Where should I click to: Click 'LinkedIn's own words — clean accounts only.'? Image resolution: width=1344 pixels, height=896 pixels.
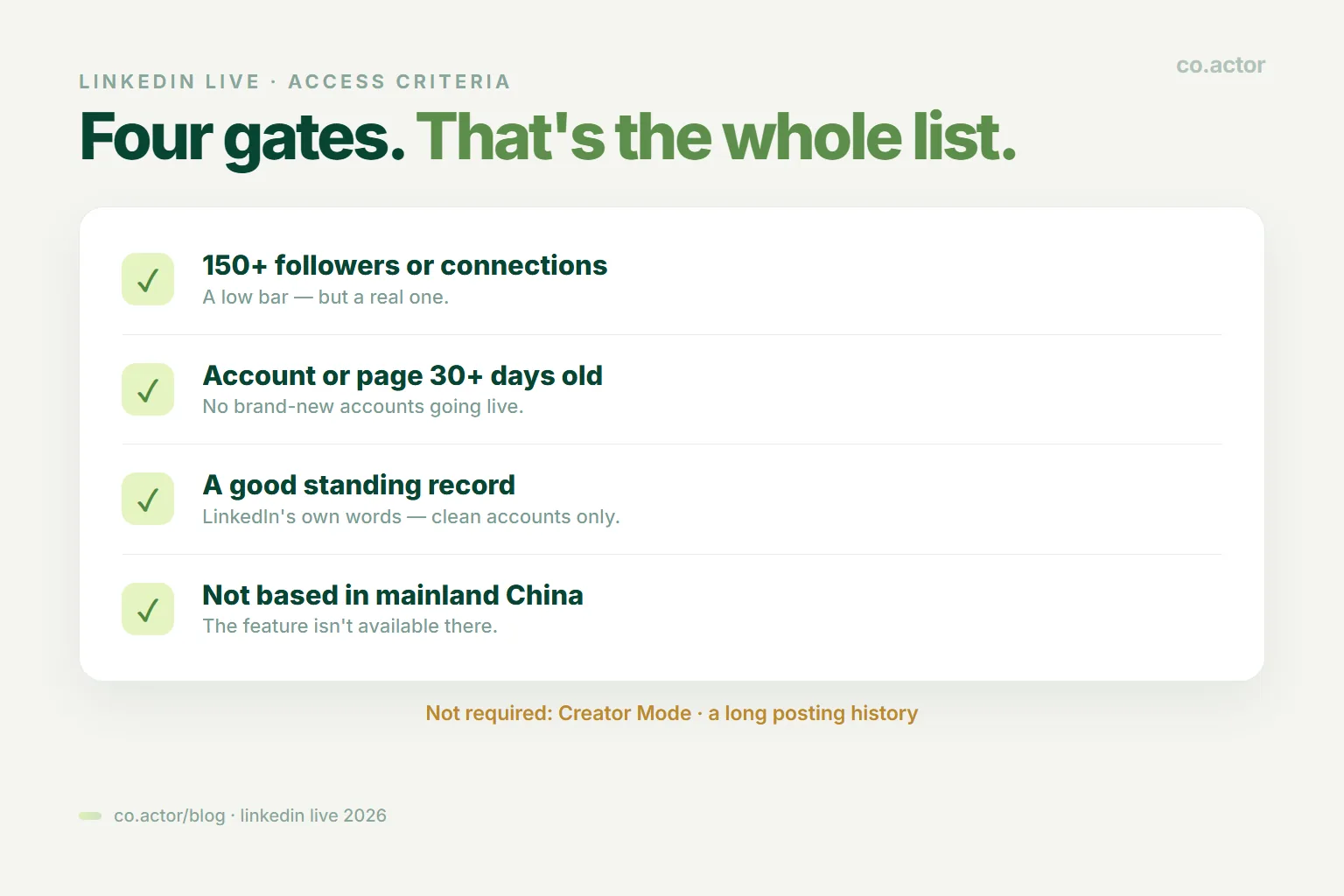[x=411, y=517]
